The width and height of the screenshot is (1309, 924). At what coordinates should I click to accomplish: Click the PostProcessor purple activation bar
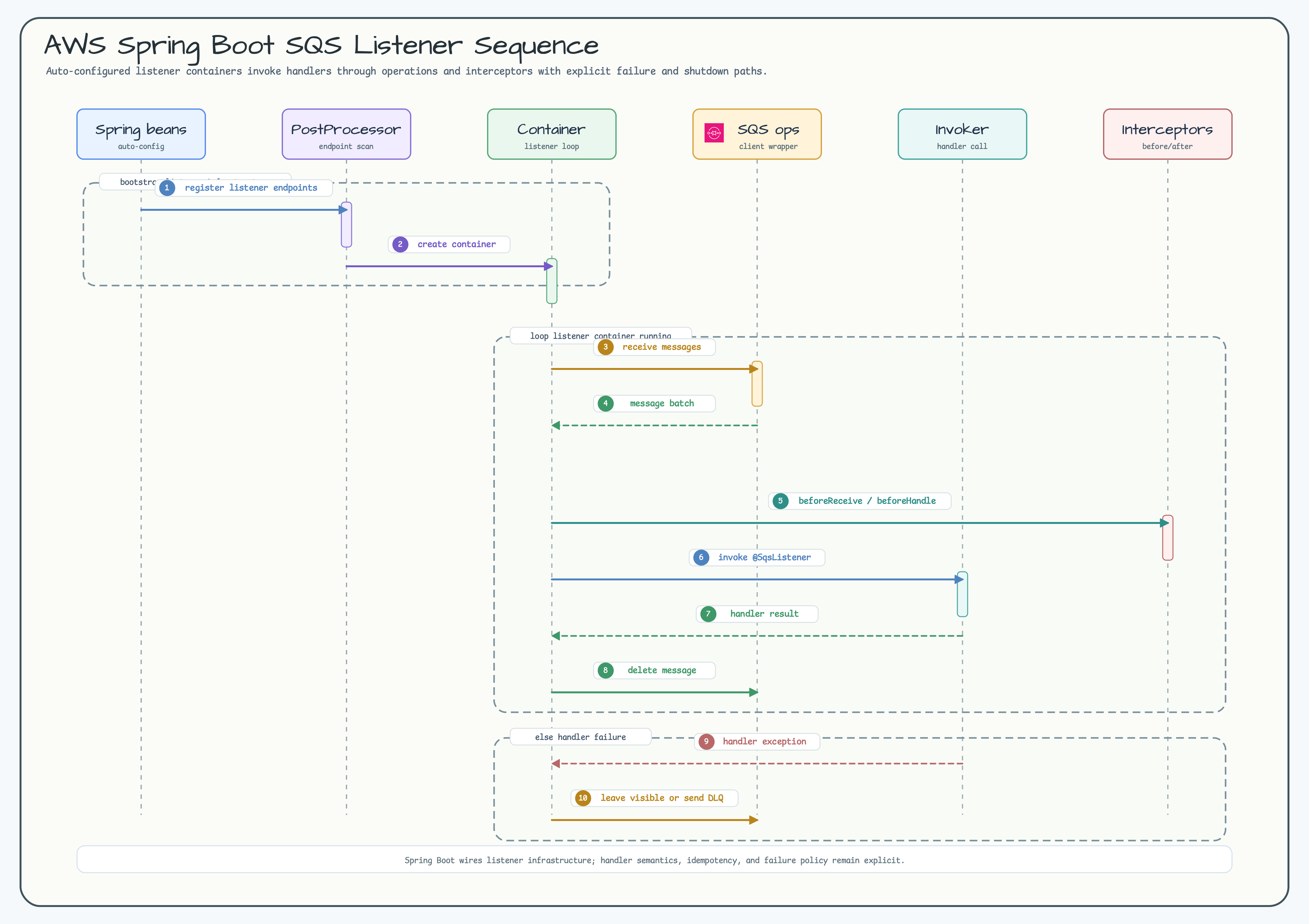click(x=346, y=225)
